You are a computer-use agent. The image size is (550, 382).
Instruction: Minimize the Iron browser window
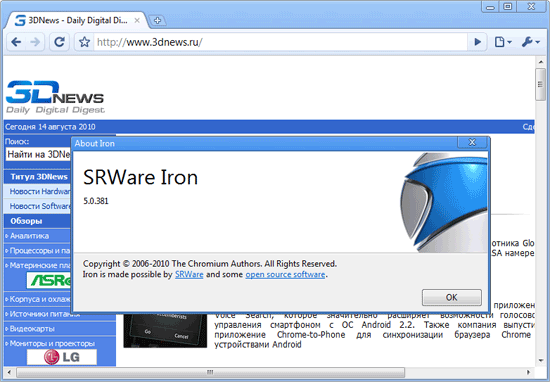[x=490, y=7]
